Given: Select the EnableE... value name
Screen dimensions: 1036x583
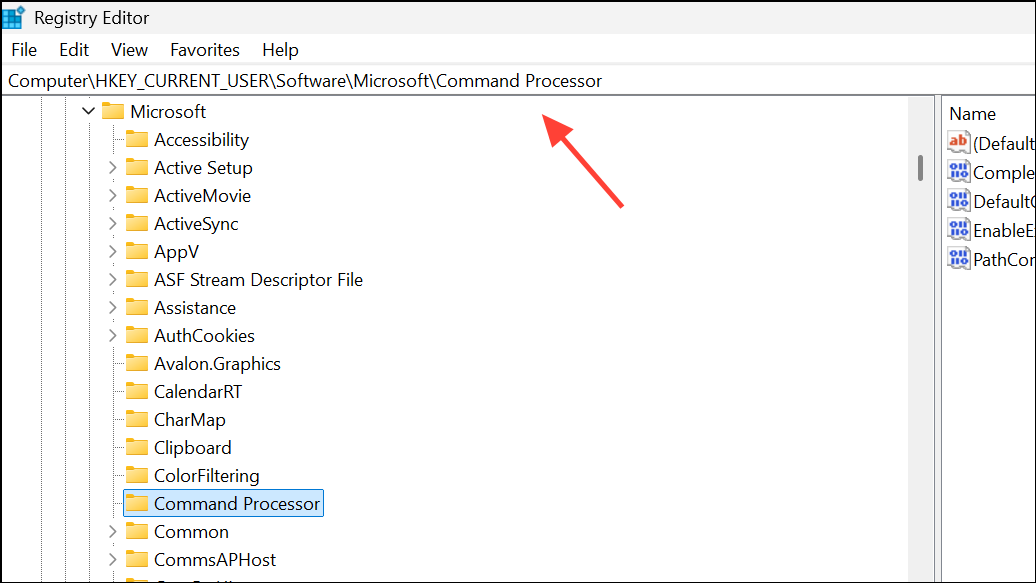Looking at the screenshot, I should click(1004, 231).
